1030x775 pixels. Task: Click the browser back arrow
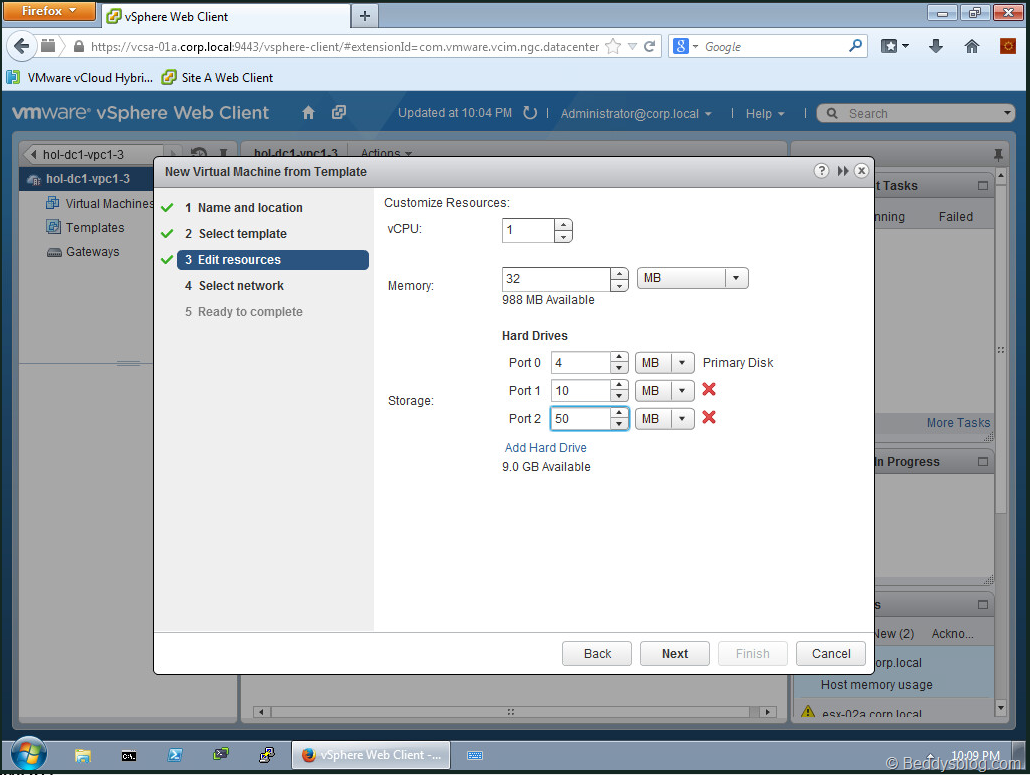click(22, 46)
